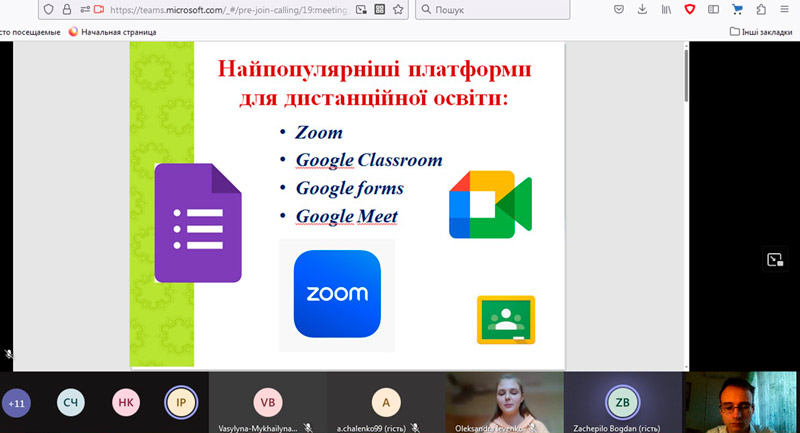Select participant avatar СЧ
Image resolution: width=800 pixels, height=433 pixels.
pos(71,402)
